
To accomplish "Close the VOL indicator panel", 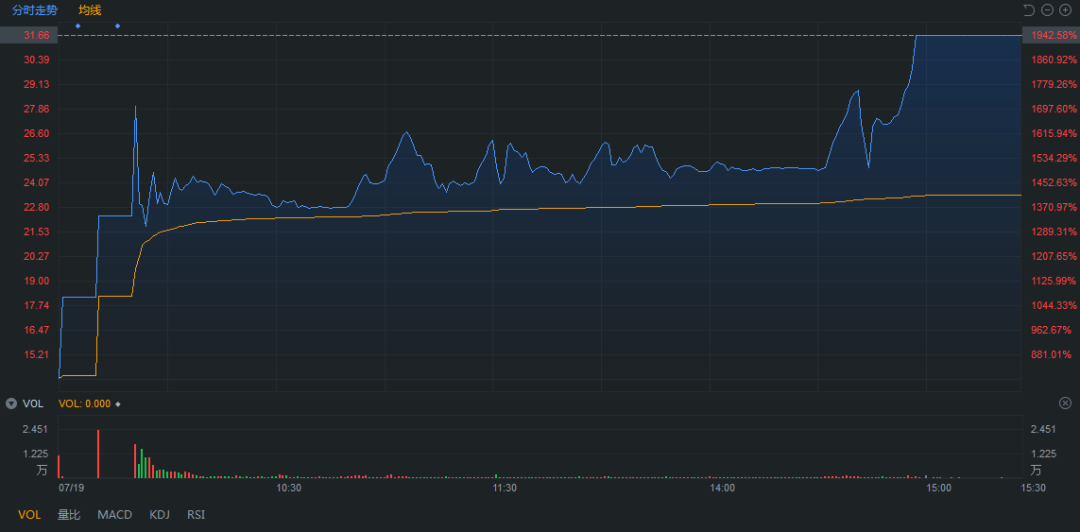I will 1065,403.
